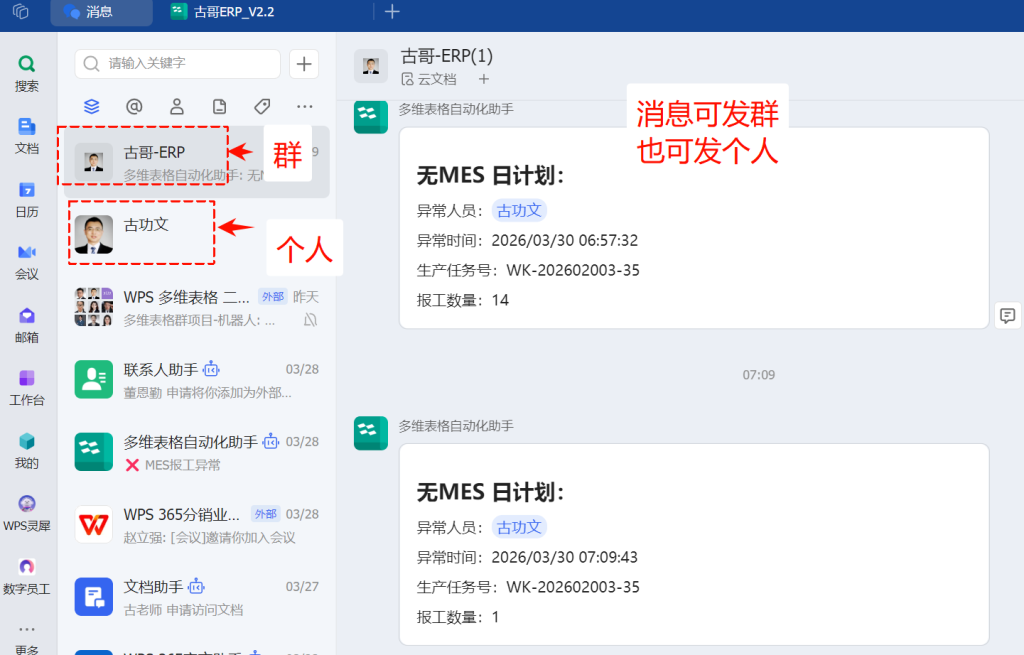Open Workbench (工作台) in sidebar
1024x655 pixels.
(27, 388)
